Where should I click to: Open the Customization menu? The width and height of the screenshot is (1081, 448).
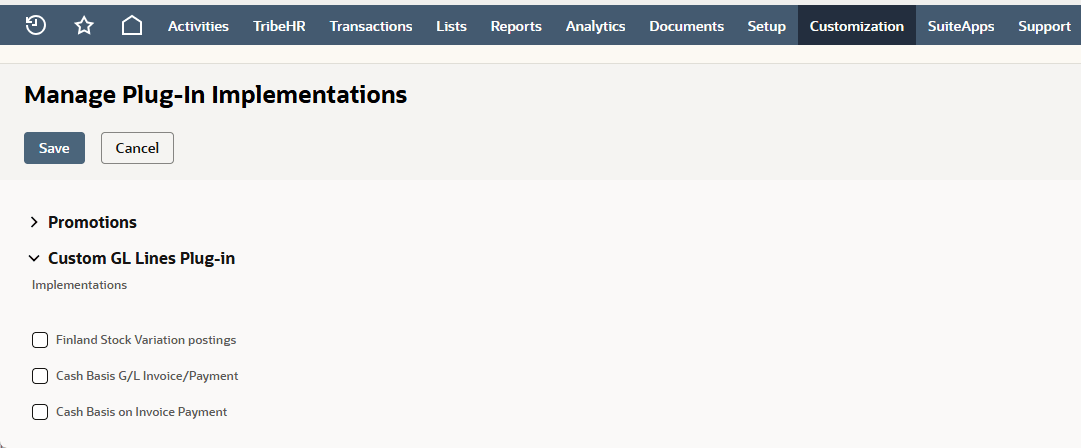(857, 26)
